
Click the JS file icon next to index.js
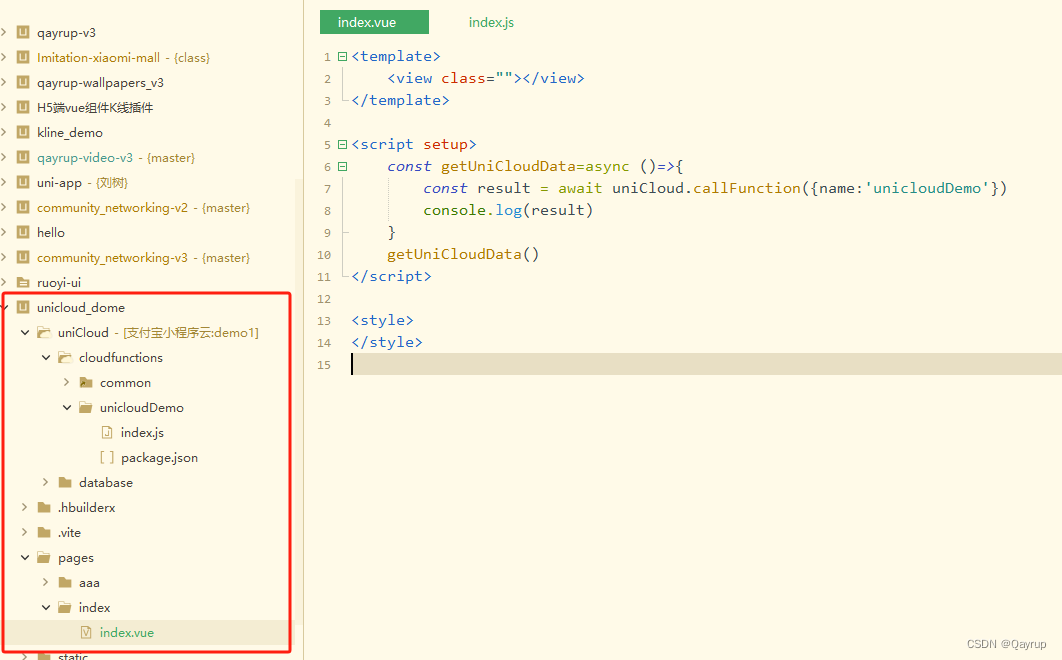[x=107, y=432]
